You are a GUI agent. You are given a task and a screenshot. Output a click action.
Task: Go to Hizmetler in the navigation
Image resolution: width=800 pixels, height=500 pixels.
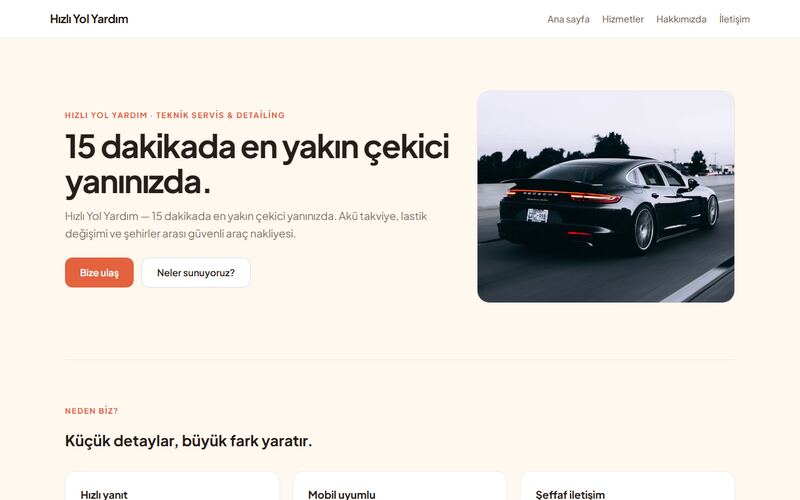pyautogui.click(x=622, y=19)
